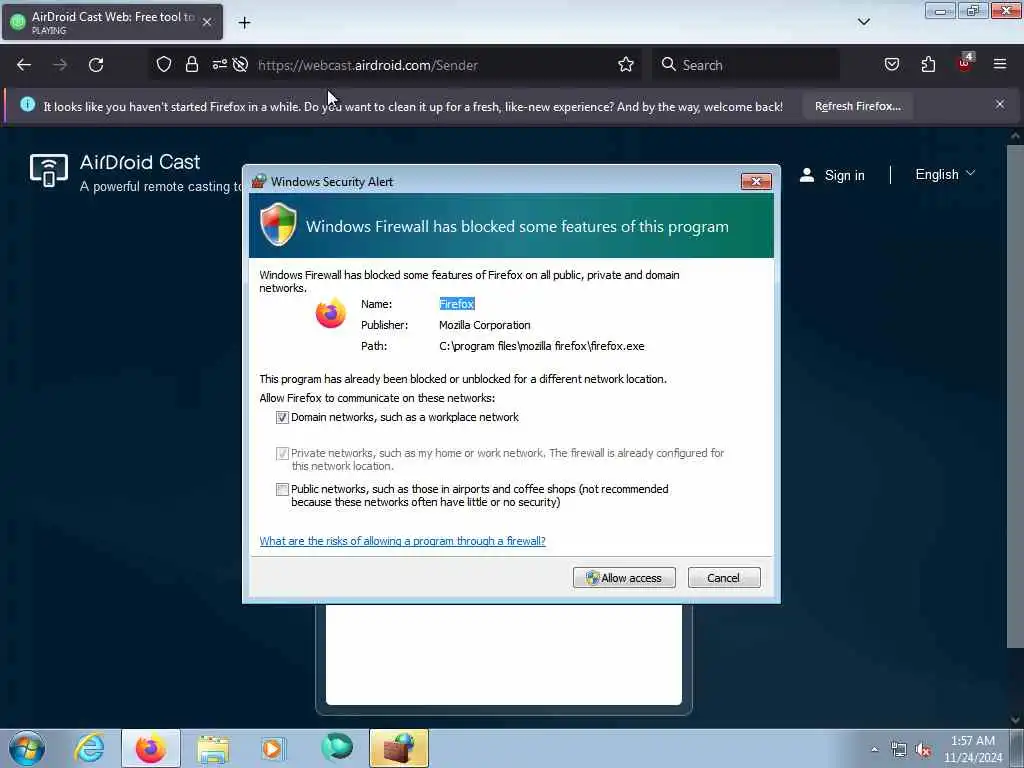Click the uBlock extension icon with badge
Screen dimensions: 1024x768
pos(965,63)
